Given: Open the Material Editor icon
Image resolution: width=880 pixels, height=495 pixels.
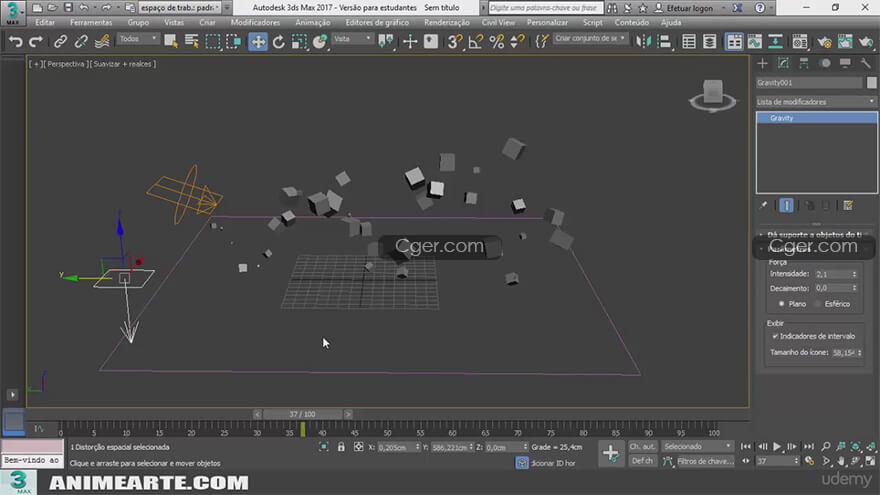Looking at the screenshot, I should 800,42.
